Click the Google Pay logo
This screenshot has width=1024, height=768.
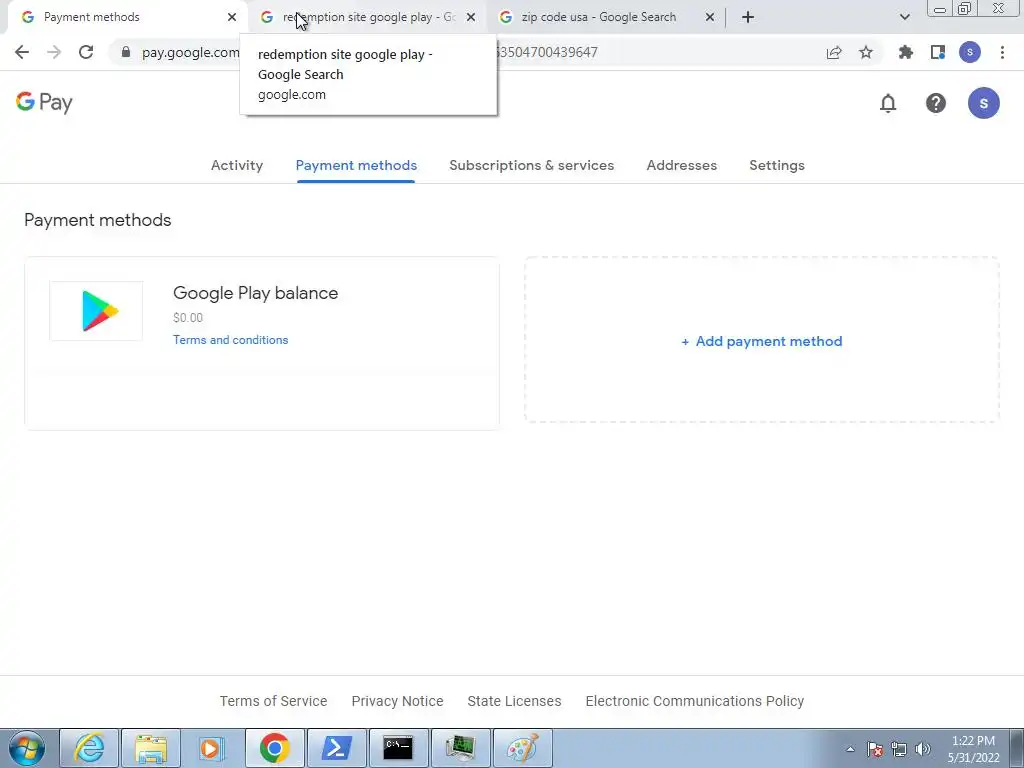point(44,103)
